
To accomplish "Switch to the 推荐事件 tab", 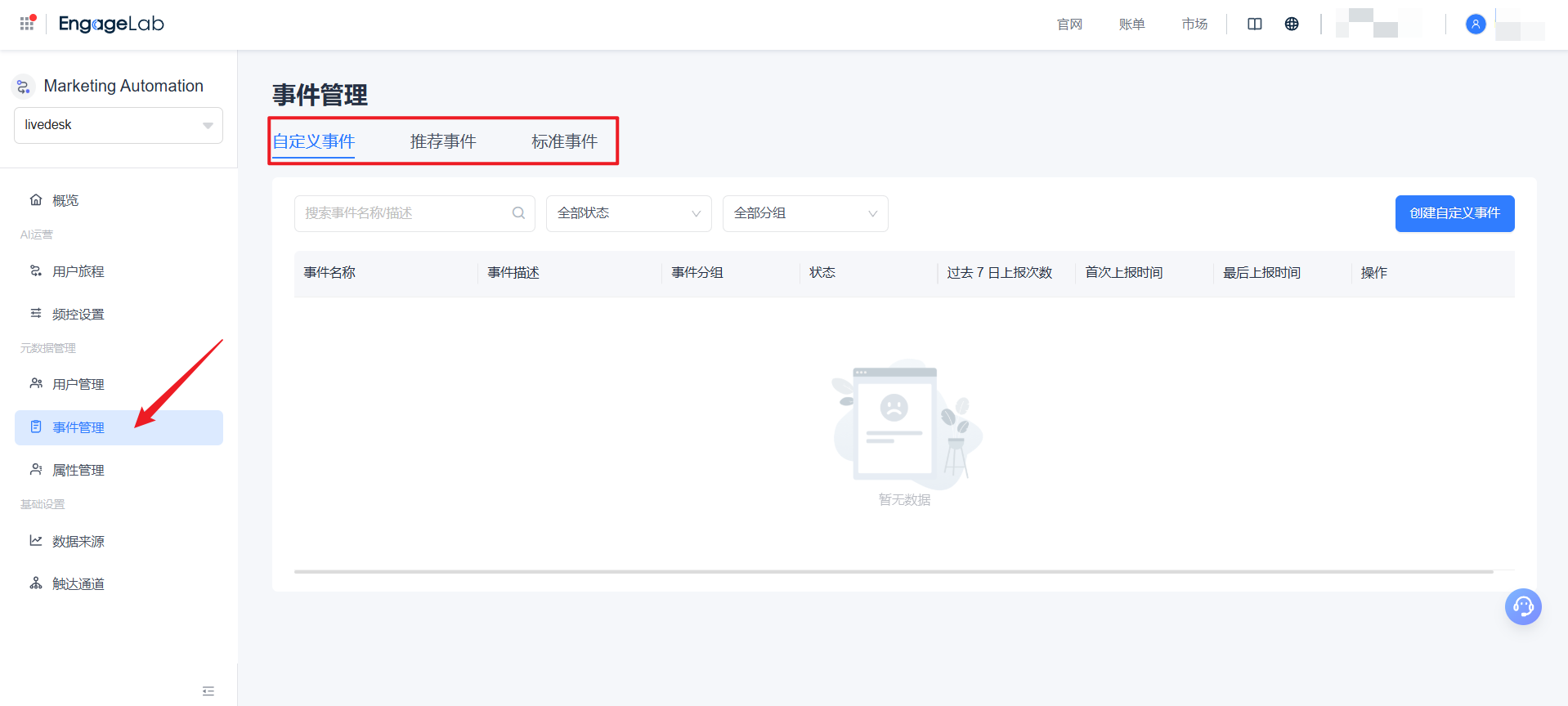I will [442, 142].
